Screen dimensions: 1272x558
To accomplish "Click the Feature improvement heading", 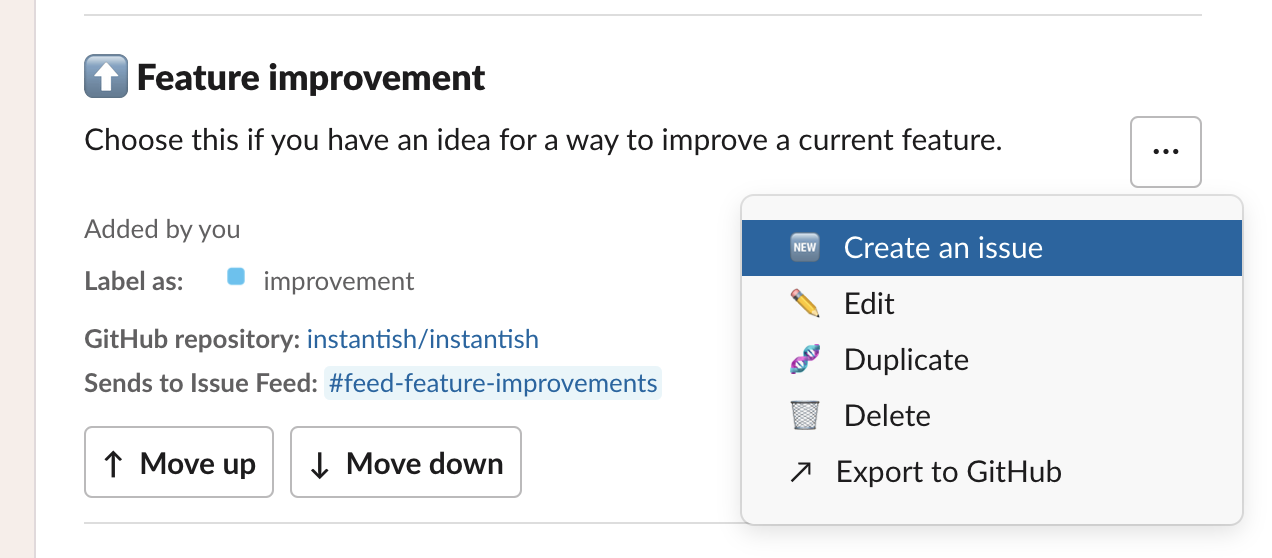I will [x=311, y=77].
